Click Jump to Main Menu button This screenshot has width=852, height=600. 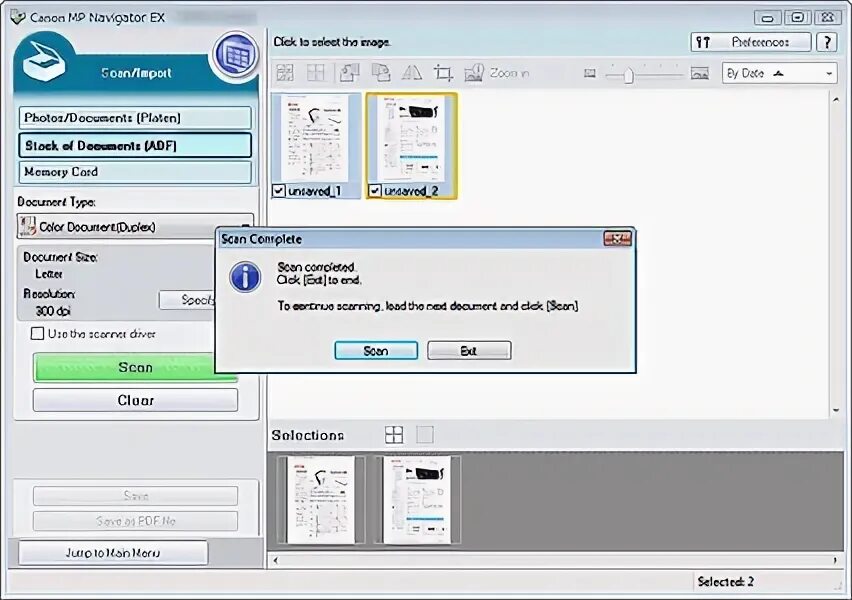tap(113, 553)
